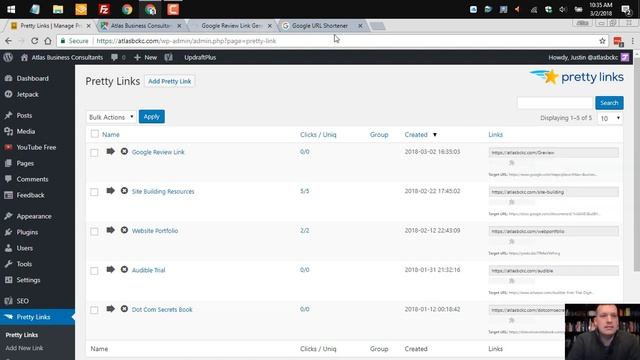Click the Windows Start button

pyautogui.click(x=11, y=9)
